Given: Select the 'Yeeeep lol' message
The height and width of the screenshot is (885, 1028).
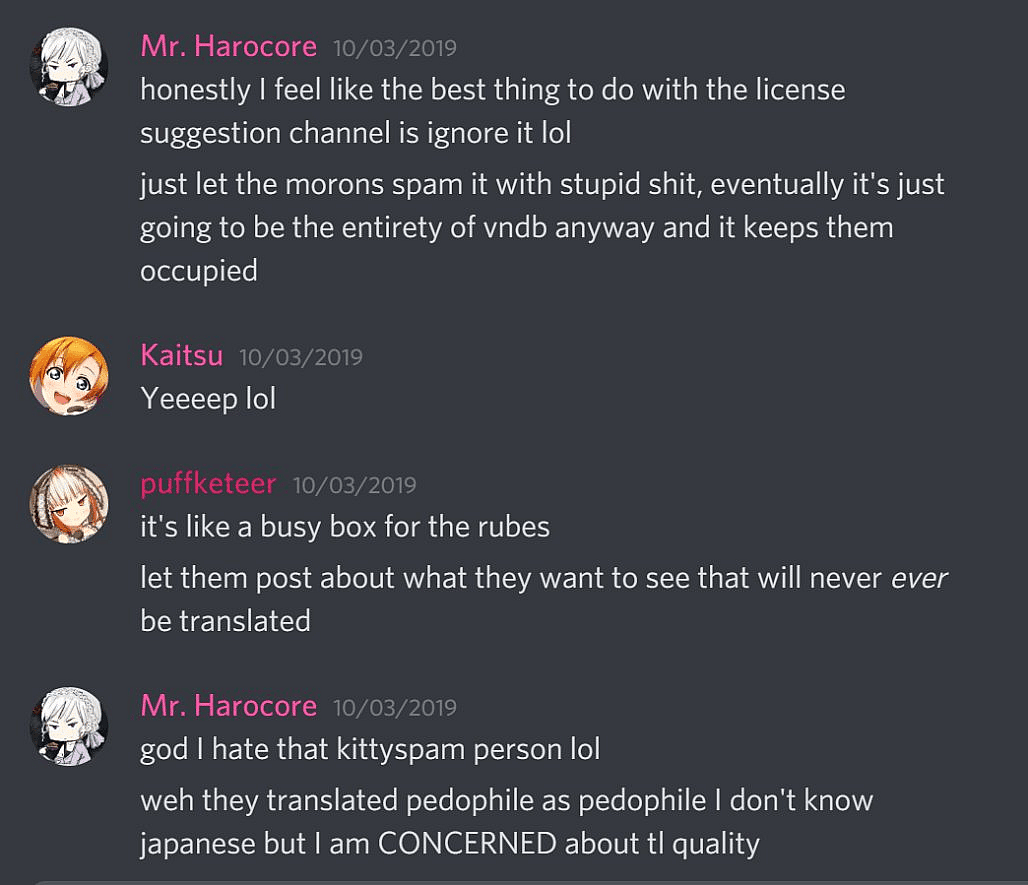Looking at the screenshot, I should pyautogui.click(x=208, y=399).
